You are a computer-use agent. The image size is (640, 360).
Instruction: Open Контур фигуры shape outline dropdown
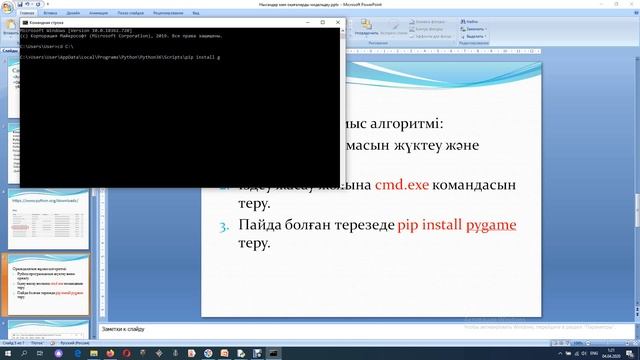(x=427, y=29)
